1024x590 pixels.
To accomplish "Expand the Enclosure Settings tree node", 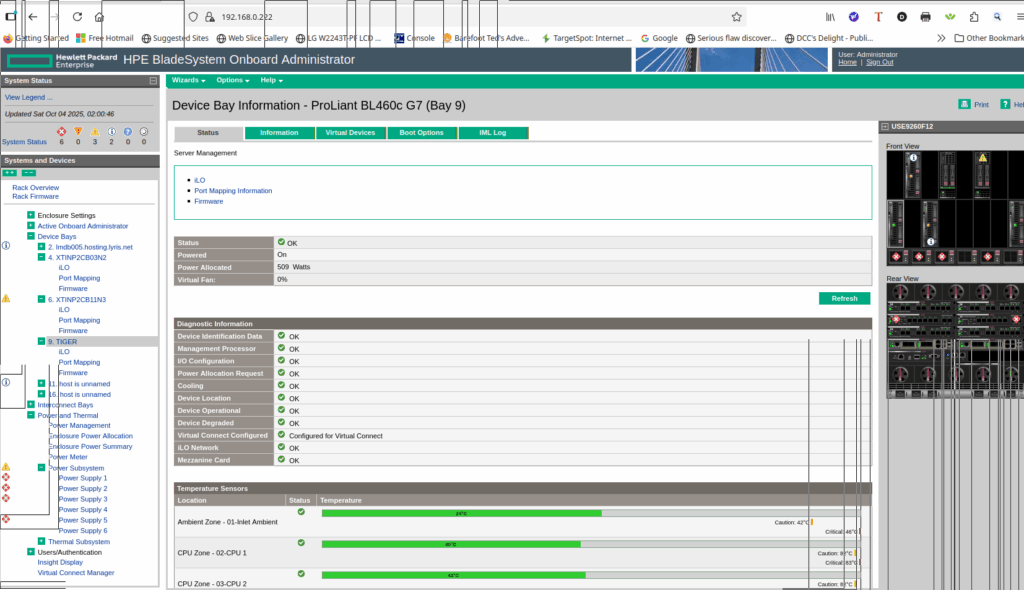I will click(31, 215).
